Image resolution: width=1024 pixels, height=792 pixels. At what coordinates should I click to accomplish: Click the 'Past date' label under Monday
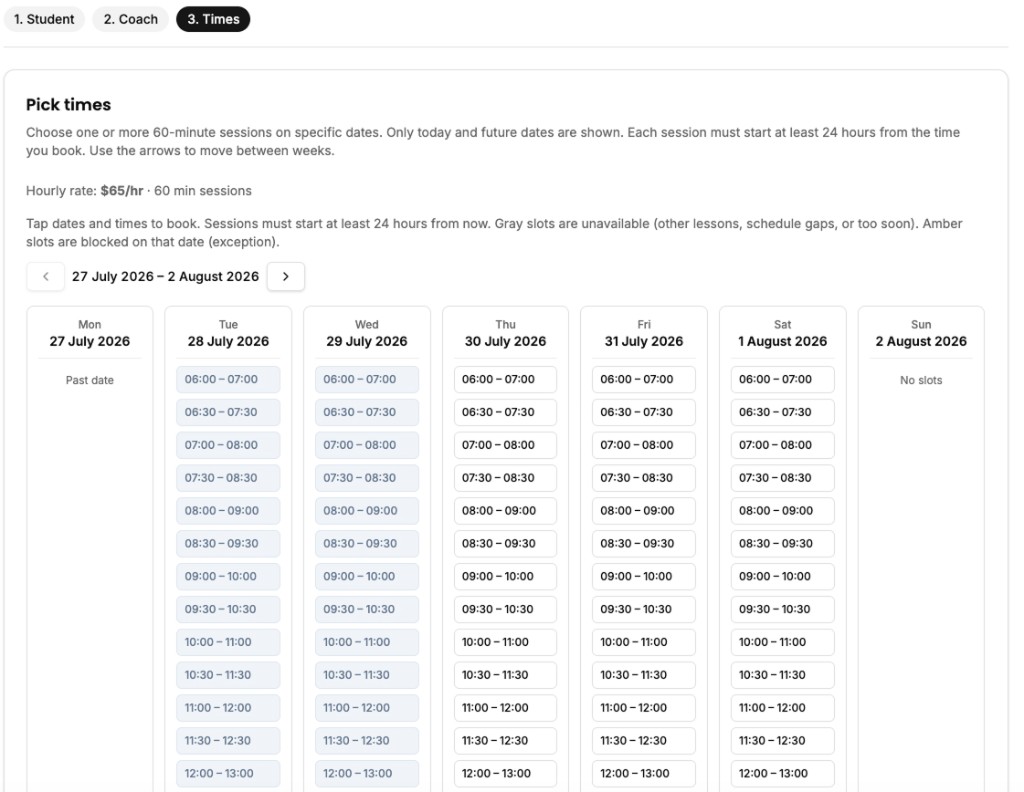tap(89, 380)
